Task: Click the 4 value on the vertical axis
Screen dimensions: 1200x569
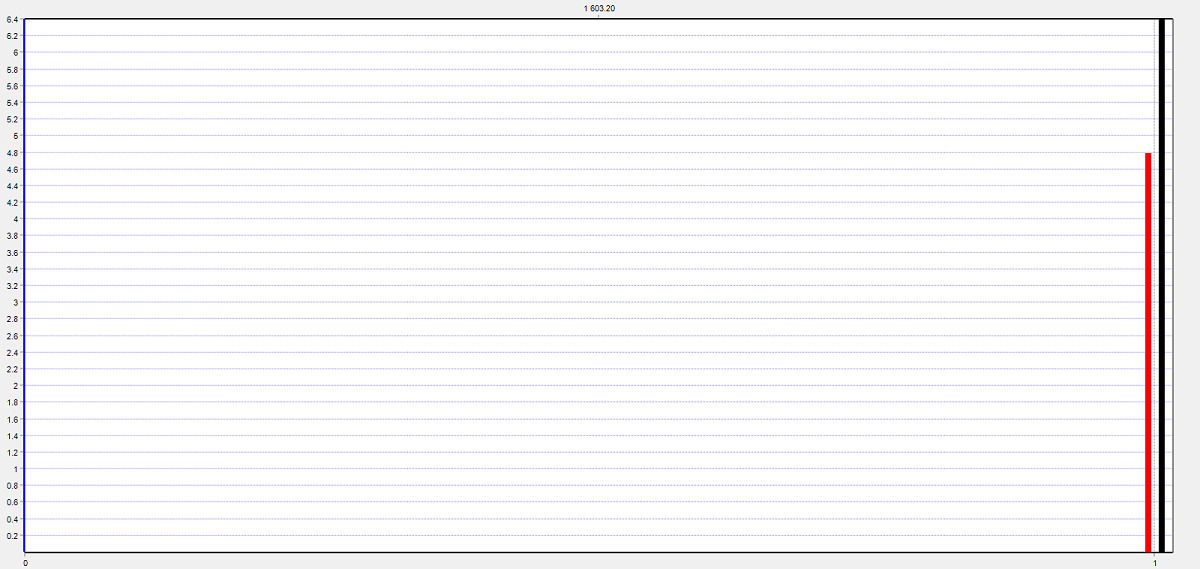Action: click(15, 218)
